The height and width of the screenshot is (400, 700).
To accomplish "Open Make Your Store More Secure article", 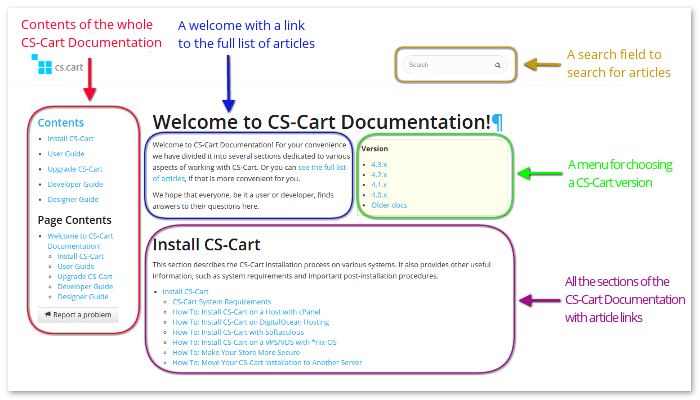I will [x=236, y=352].
